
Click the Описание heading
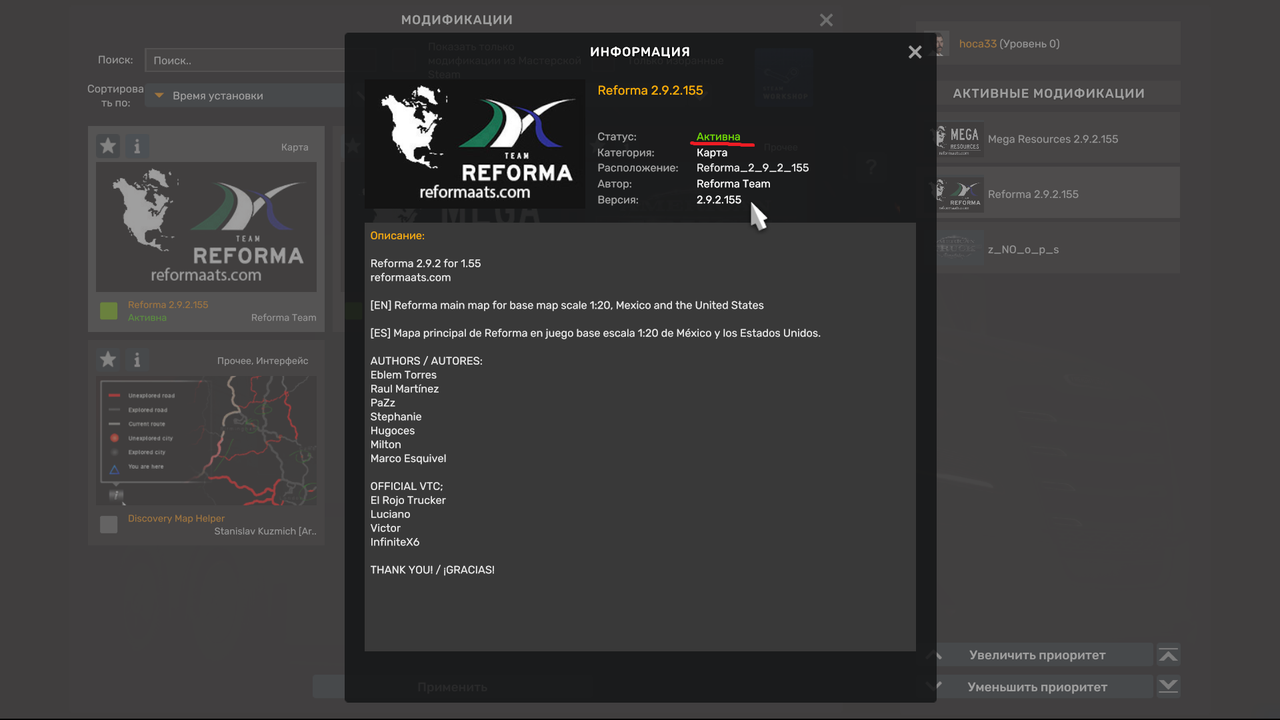click(397, 236)
